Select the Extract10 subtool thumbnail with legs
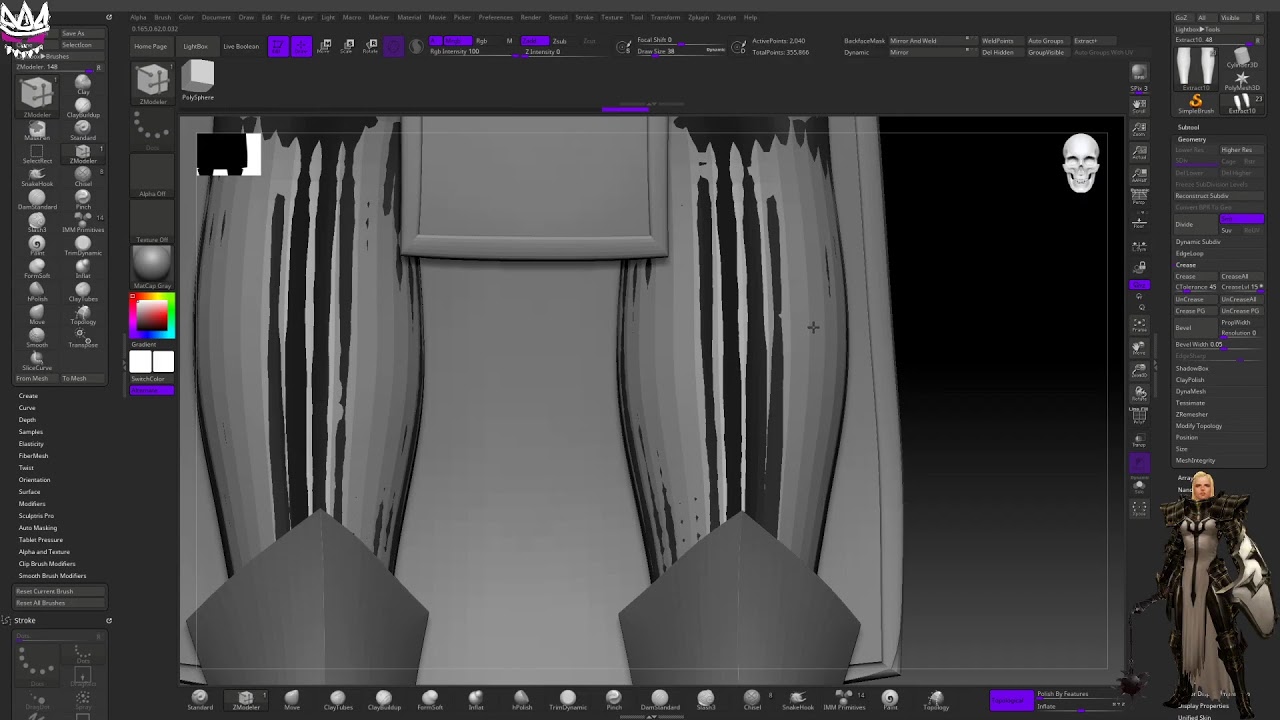 [x=1196, y=69]
